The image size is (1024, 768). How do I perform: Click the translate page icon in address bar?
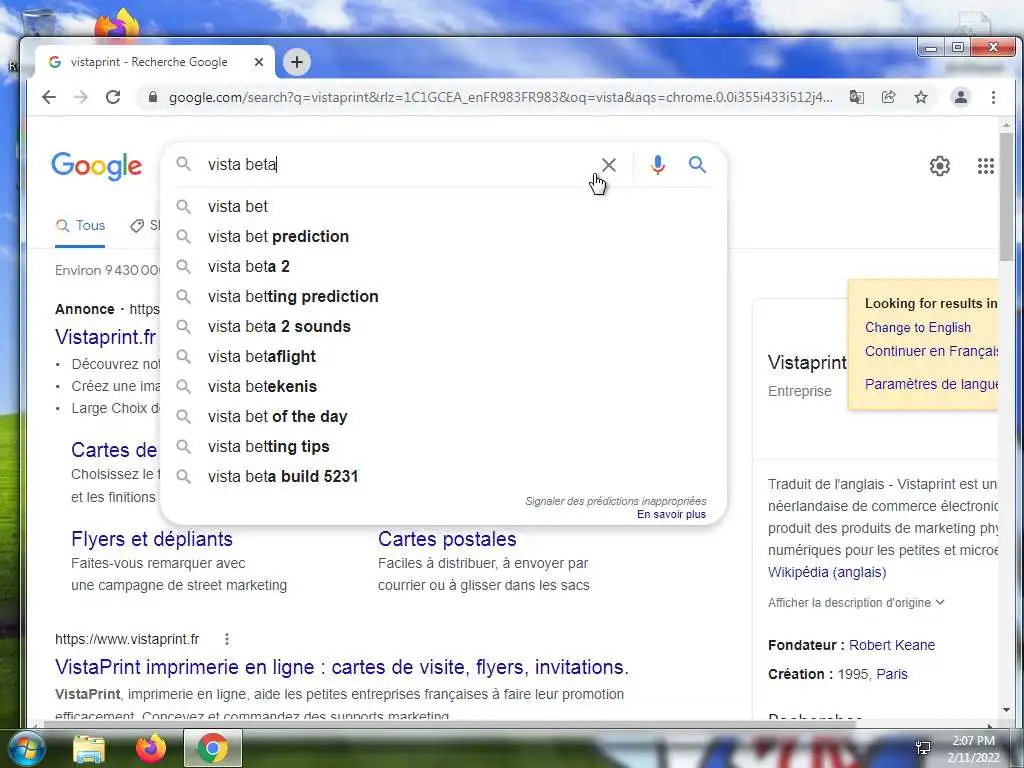click(856, 97)
